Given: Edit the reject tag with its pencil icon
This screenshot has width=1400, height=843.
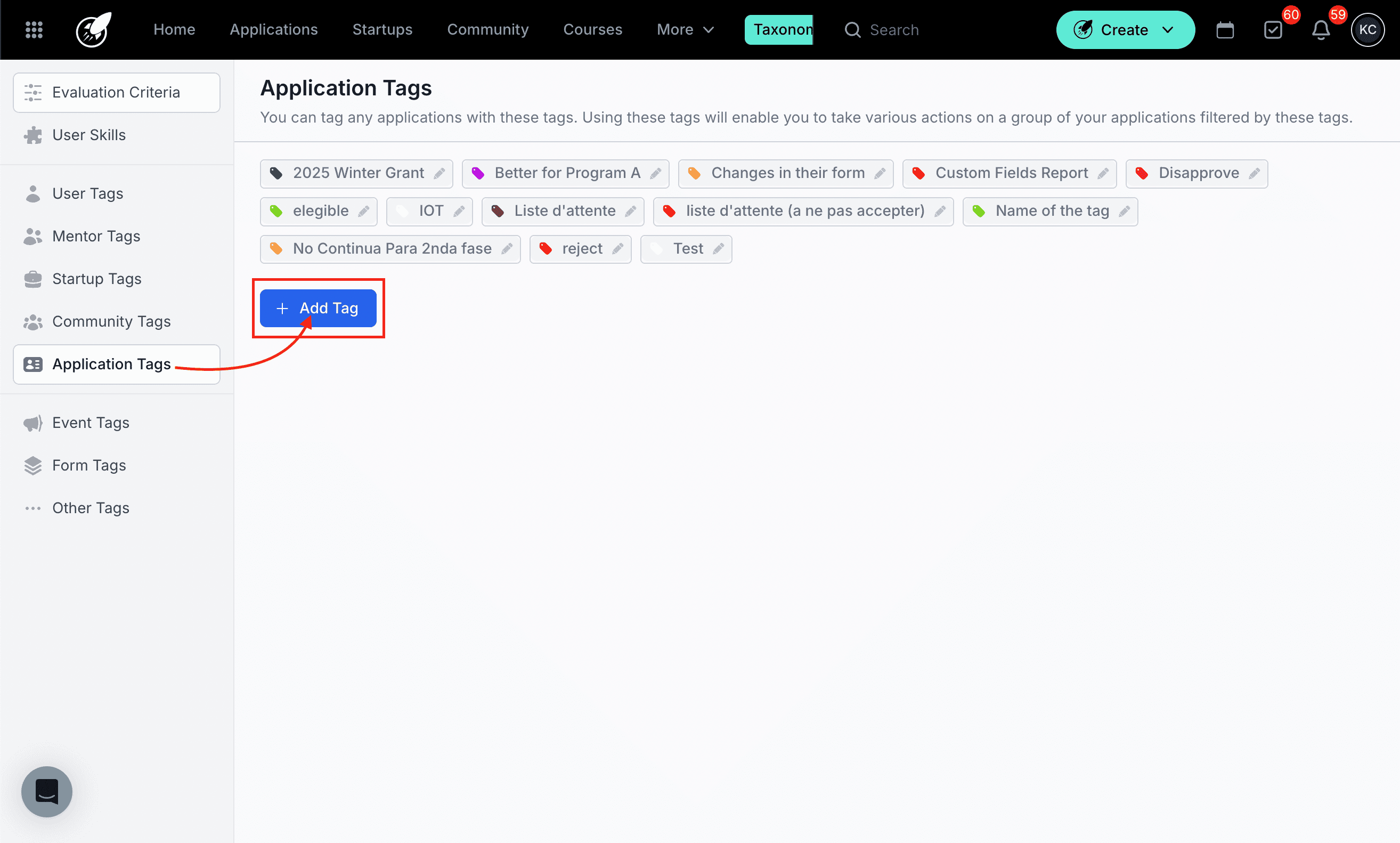Looking at the screenshot, I should [617, 249].
